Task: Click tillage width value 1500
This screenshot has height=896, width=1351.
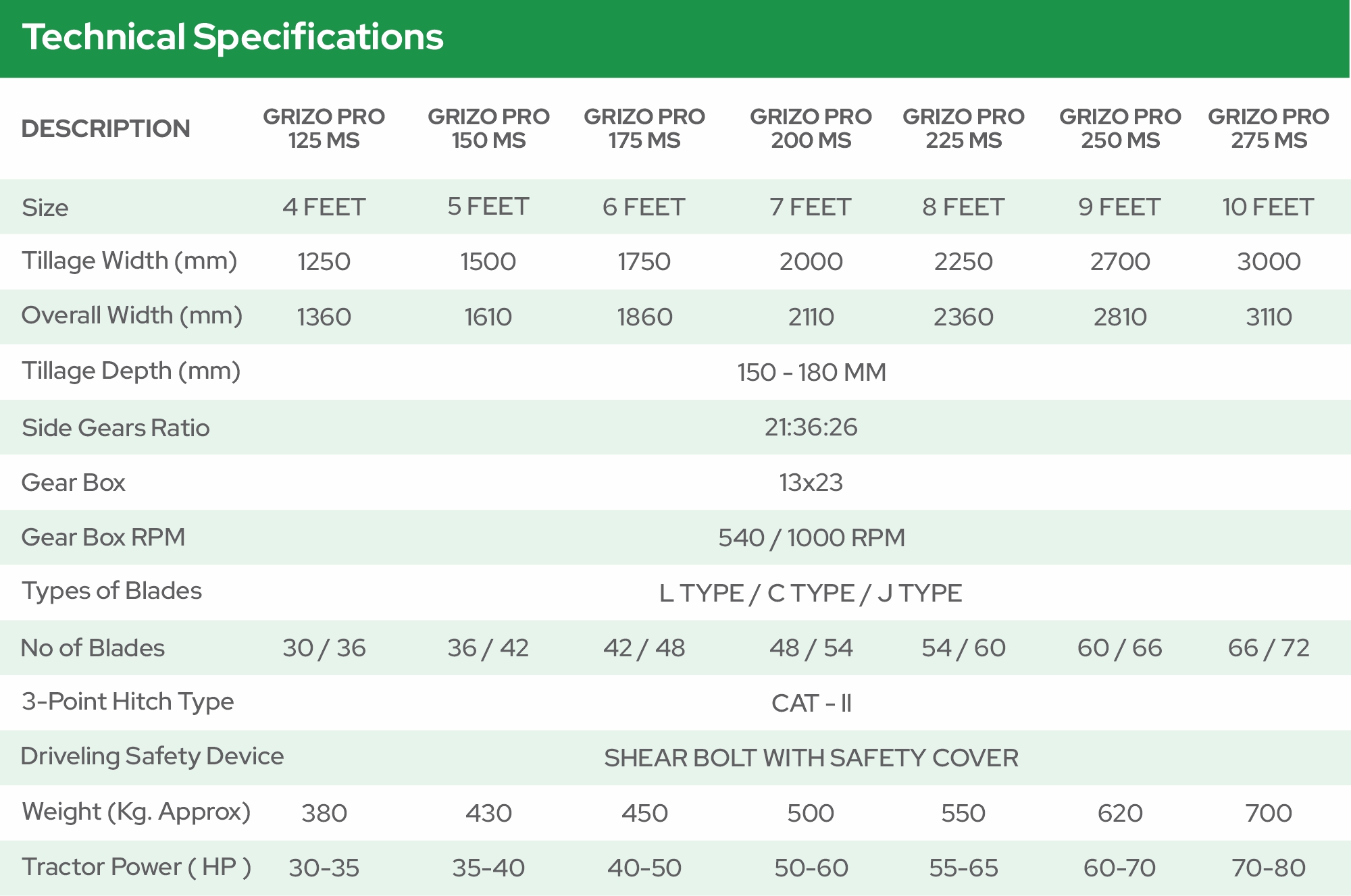Action: 488,261
